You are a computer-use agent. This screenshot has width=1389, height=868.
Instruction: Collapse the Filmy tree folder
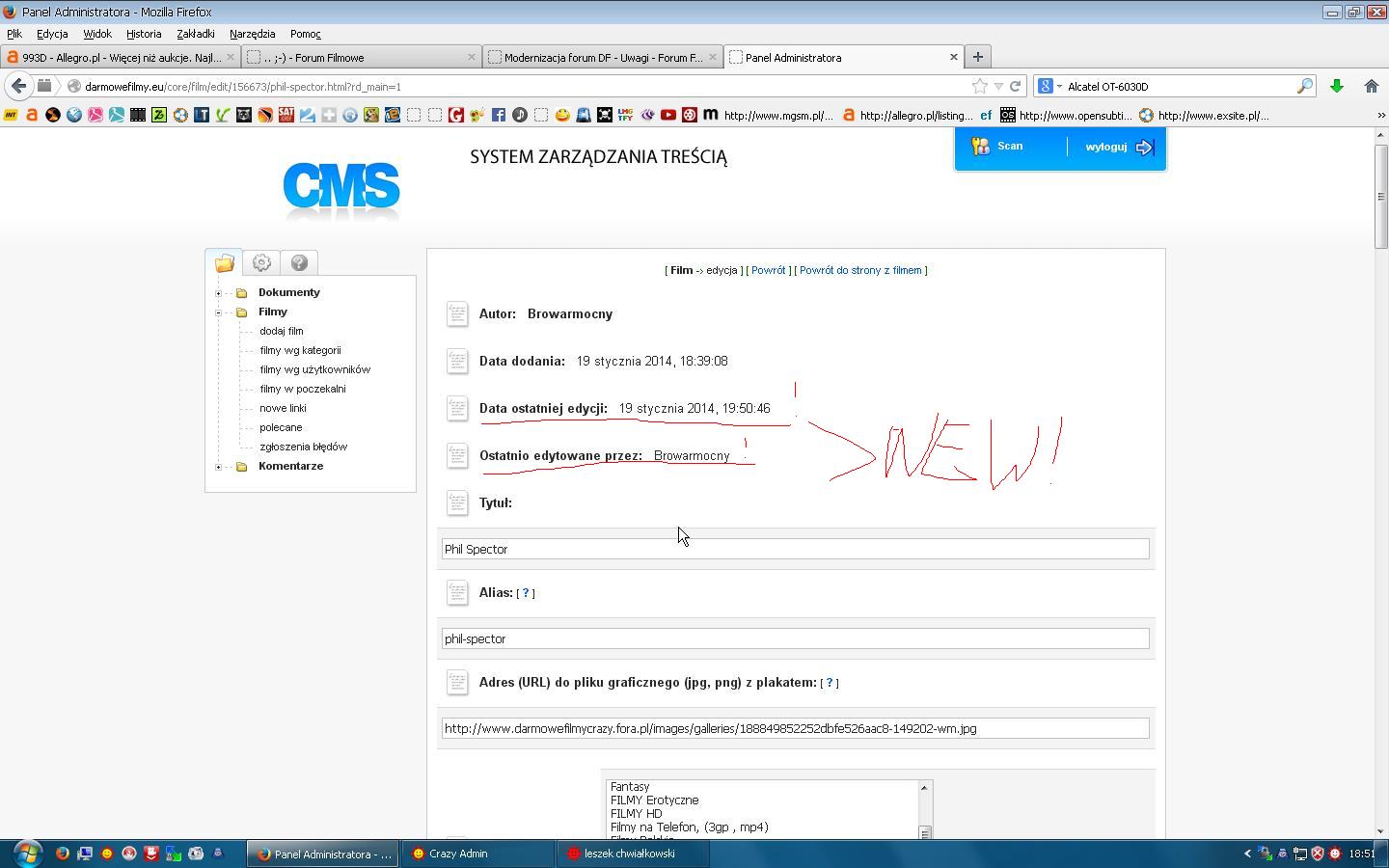click(x=219, y=312)
